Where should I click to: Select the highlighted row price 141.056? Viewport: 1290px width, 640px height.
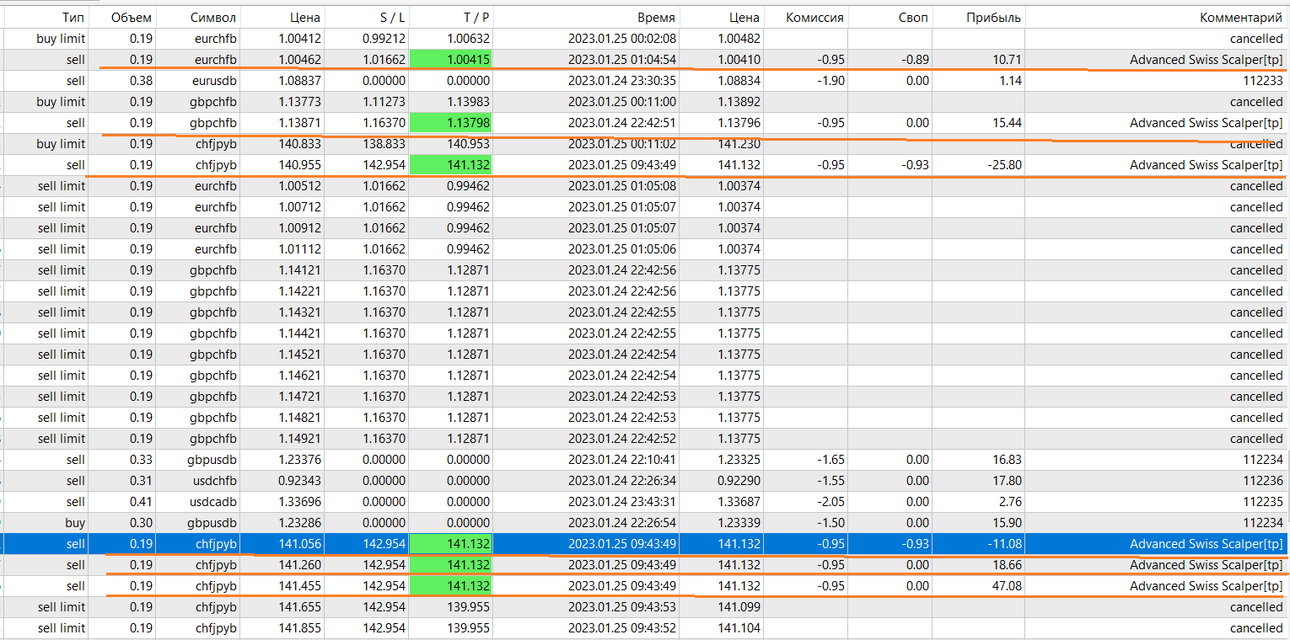pos(299,544)
